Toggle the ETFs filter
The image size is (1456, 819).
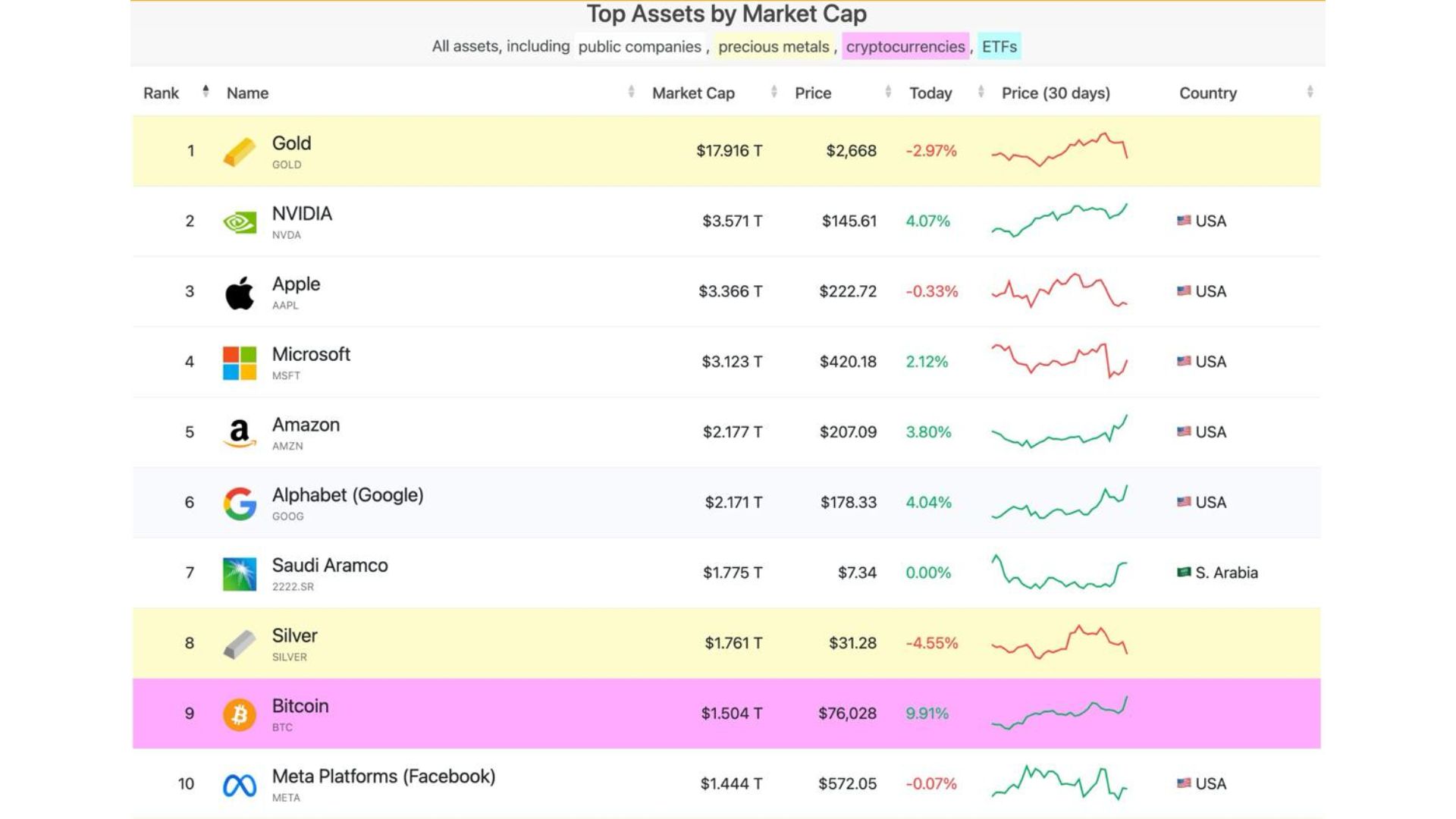[998, 46]
